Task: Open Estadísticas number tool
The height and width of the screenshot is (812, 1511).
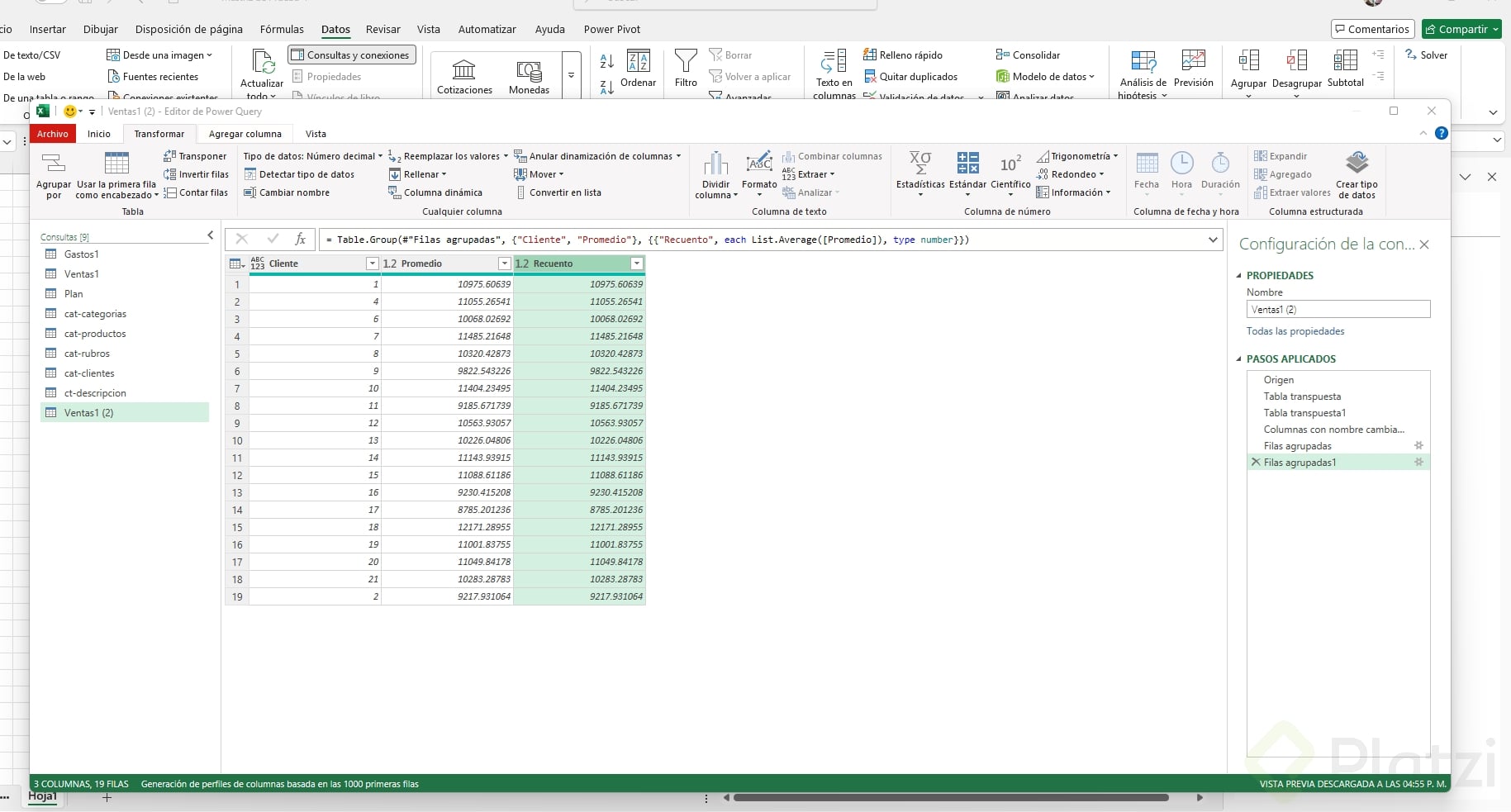Action: coord(920,175)
